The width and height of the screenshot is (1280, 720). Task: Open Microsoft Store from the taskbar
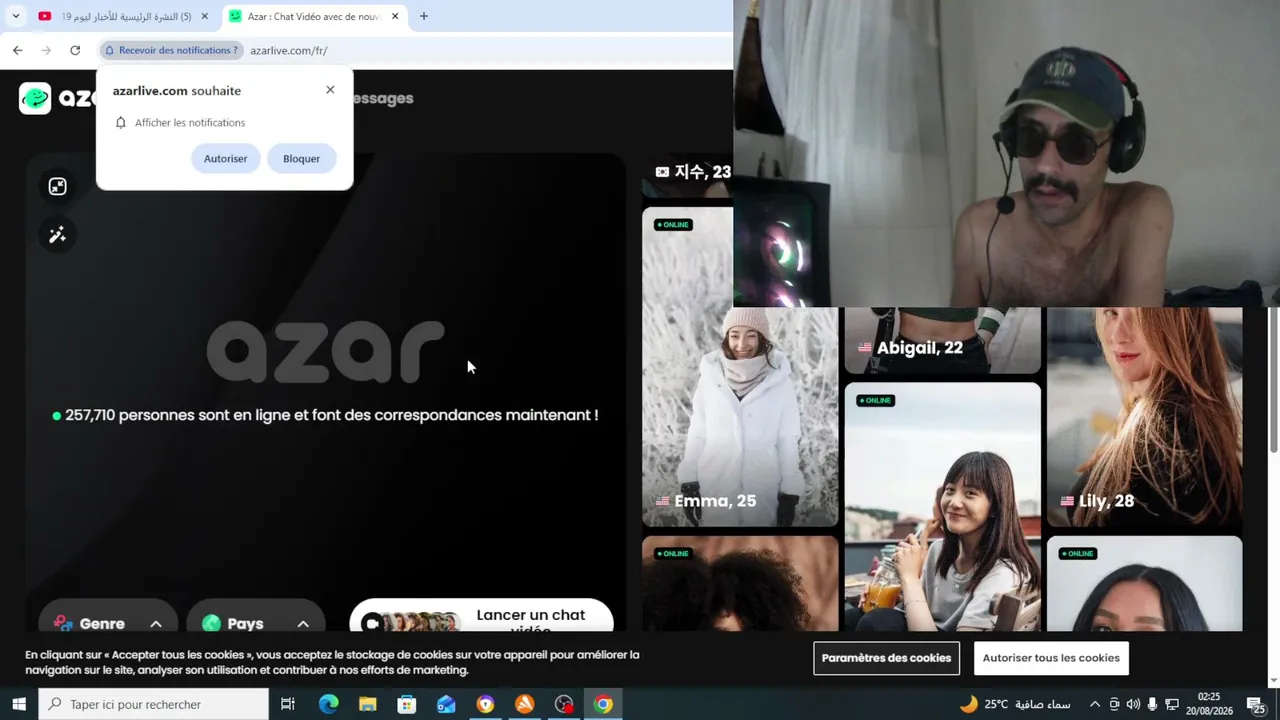[406, 704]
